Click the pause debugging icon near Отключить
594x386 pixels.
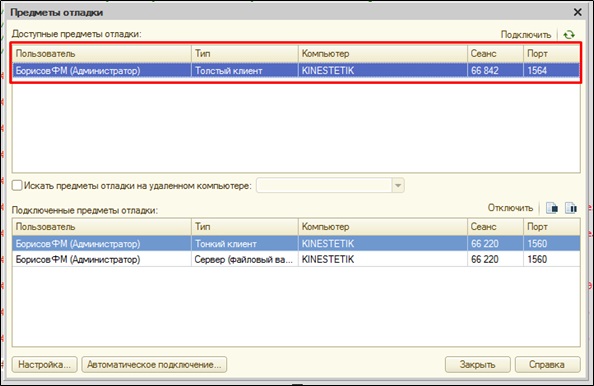coord(571,208)
